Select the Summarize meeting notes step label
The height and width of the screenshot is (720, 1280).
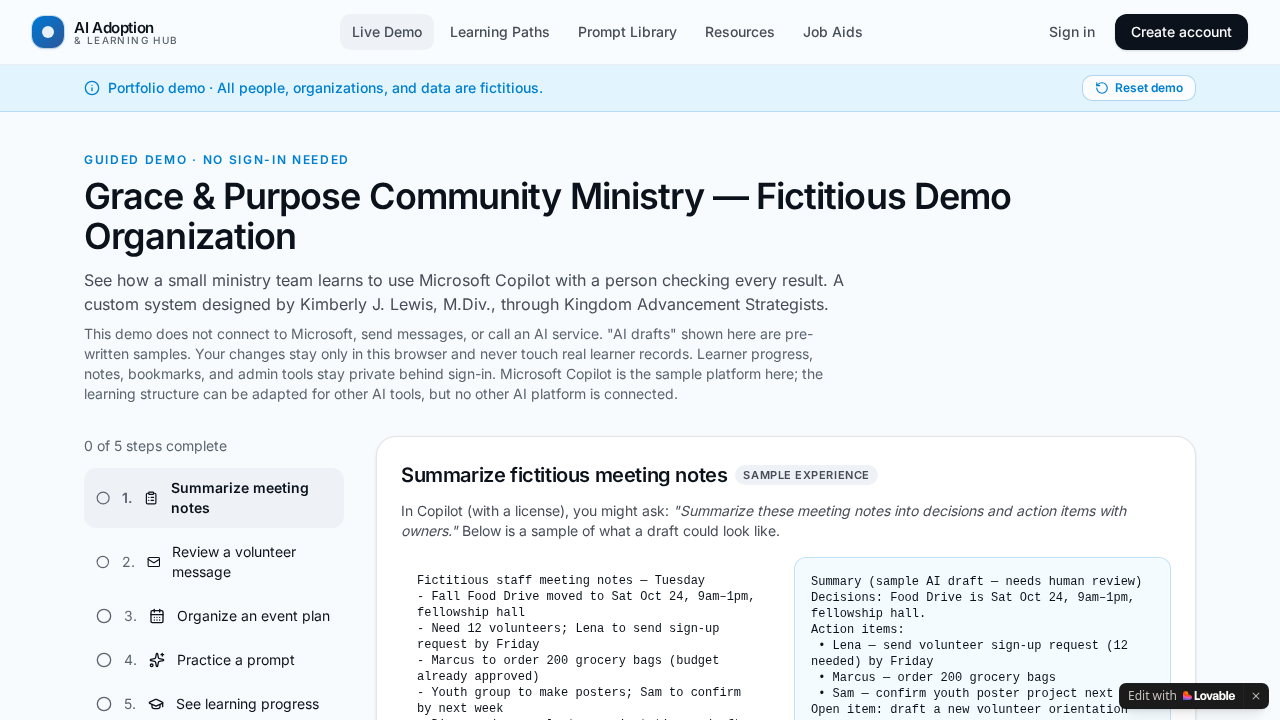point(240,498)
